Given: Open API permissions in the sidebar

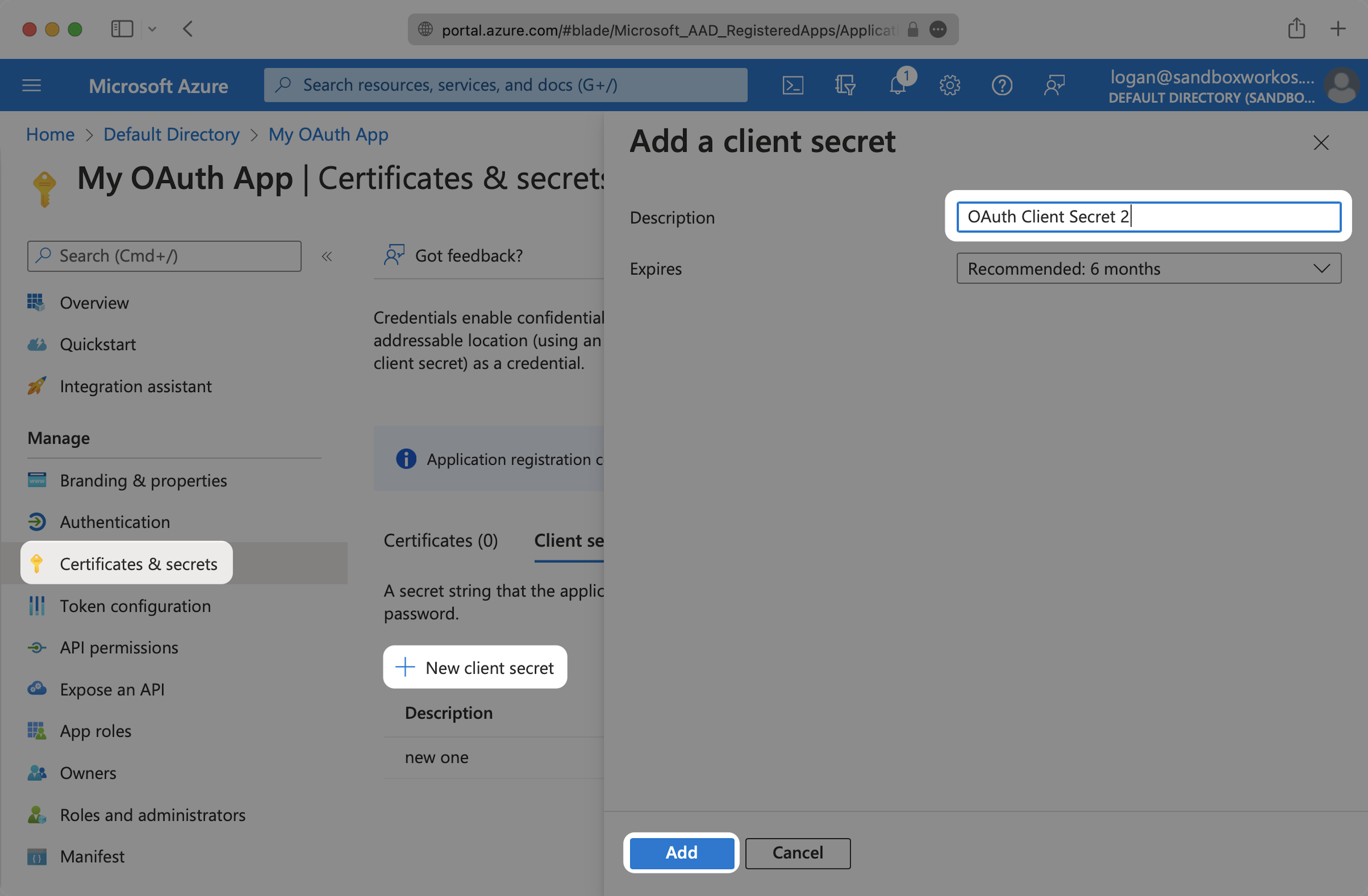Looking at the screenshot, I should click(x=119, y=647).
